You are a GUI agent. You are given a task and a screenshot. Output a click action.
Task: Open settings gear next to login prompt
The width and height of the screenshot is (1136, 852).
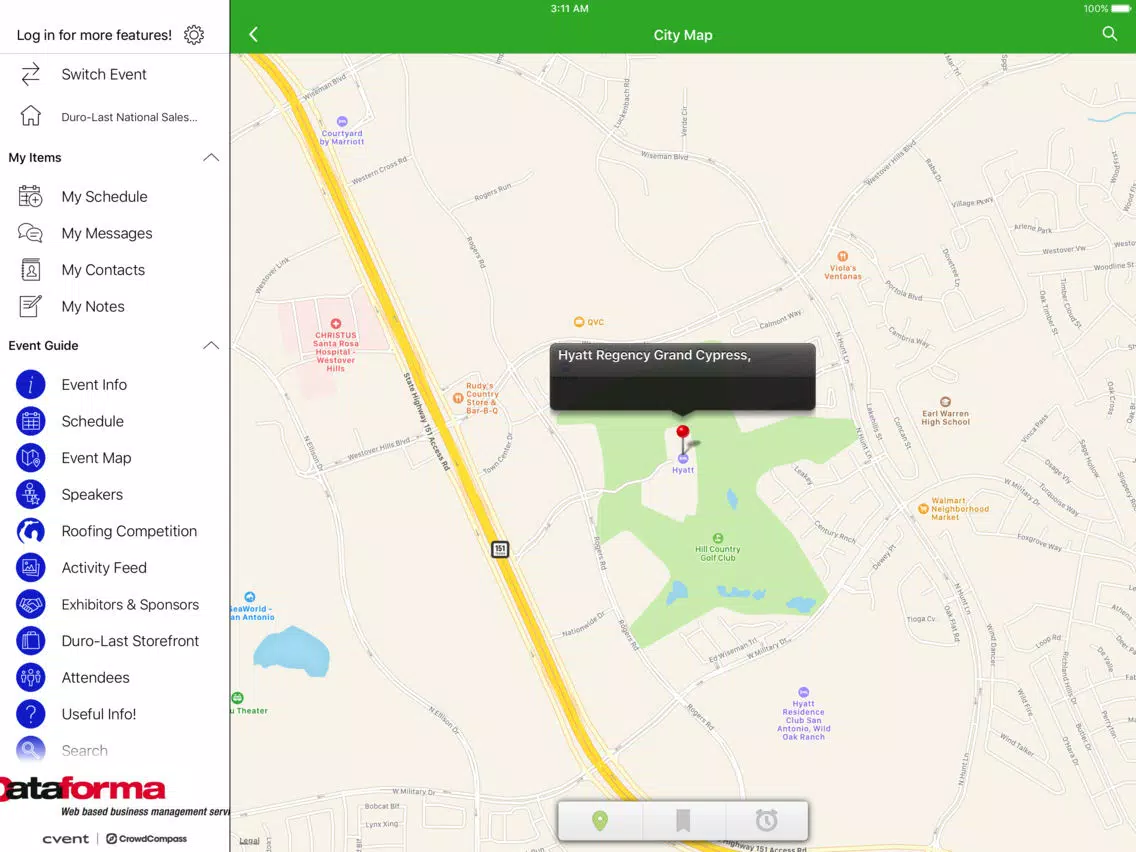(x=193, y=35)
